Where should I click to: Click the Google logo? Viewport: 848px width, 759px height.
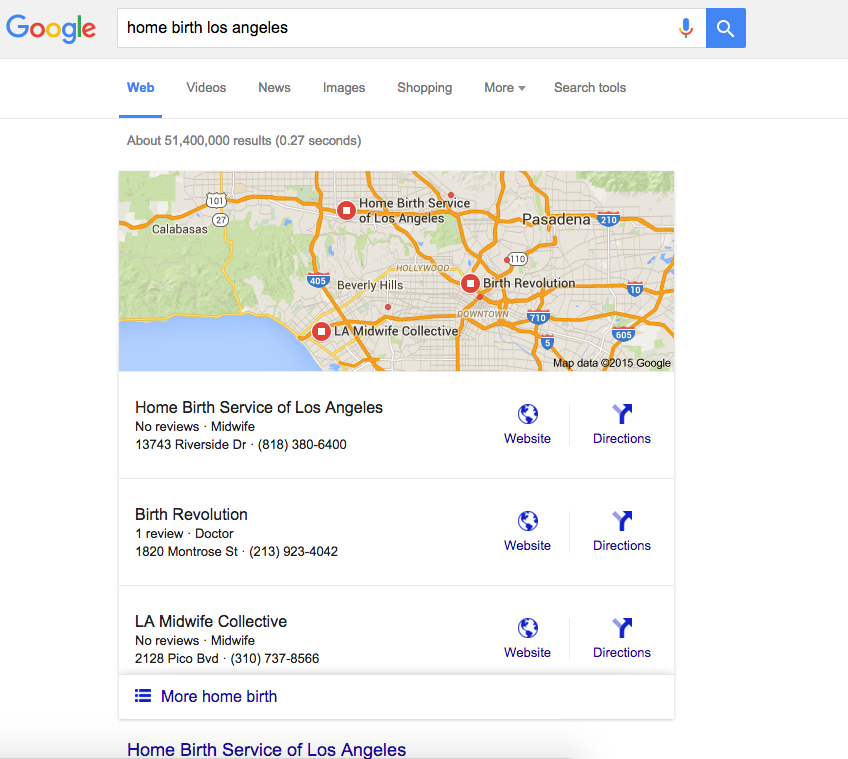tap(51, 28)
